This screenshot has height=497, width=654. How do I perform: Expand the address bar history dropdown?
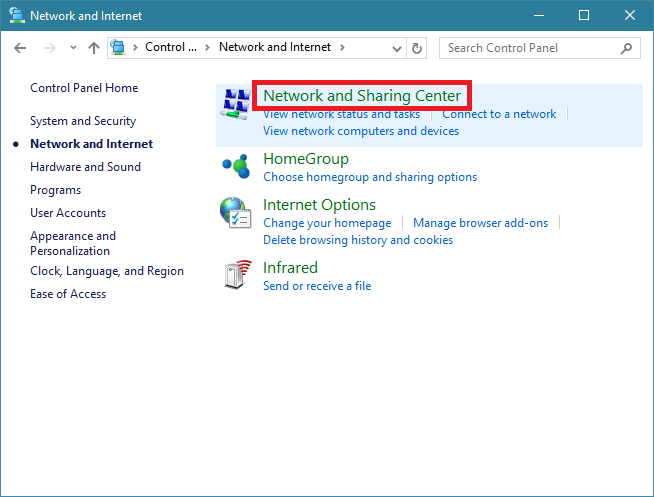pos(397,49)
